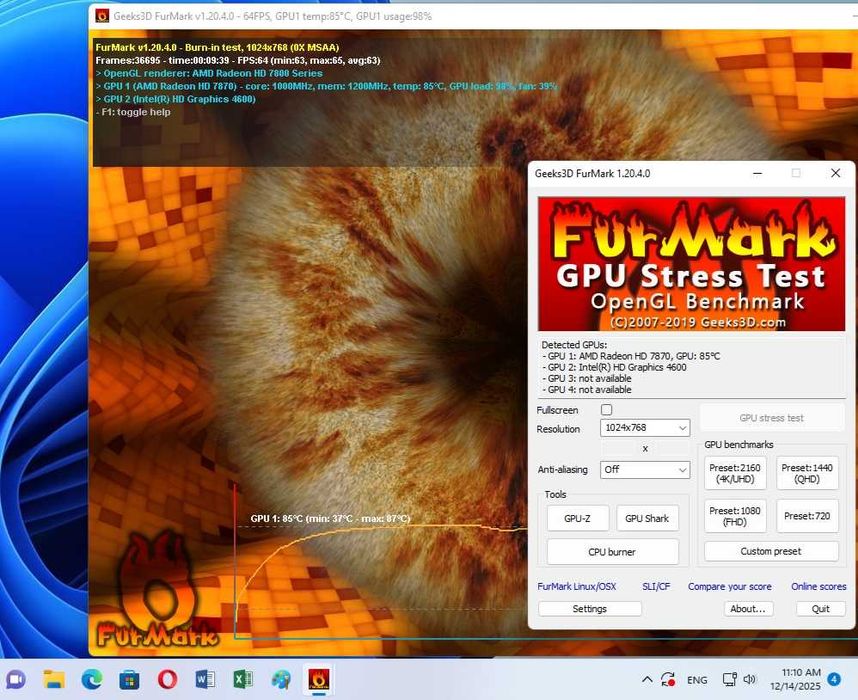Toggle the Fullscreen checkbox
858x700 pixels.
[x=606, y=409]
